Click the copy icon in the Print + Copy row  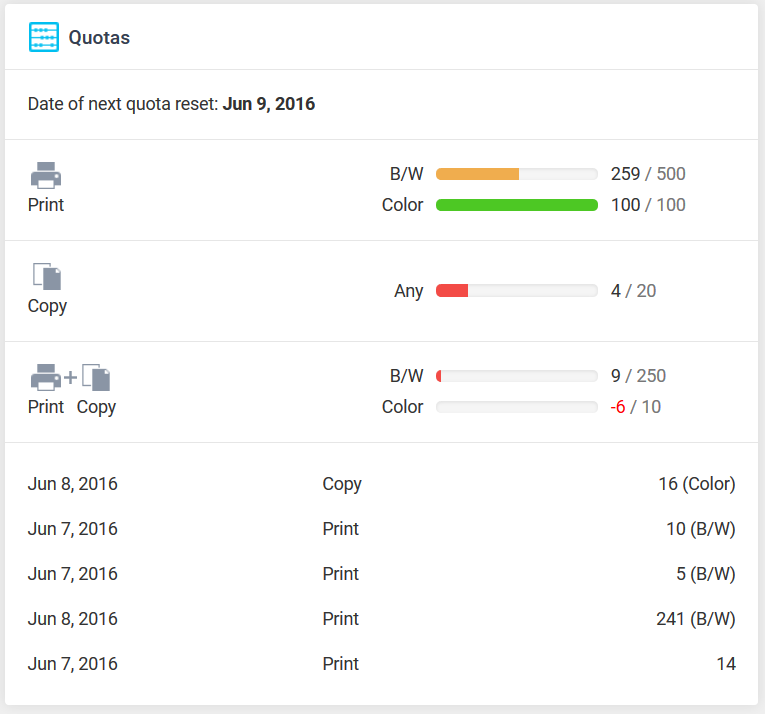coord(96,377)
